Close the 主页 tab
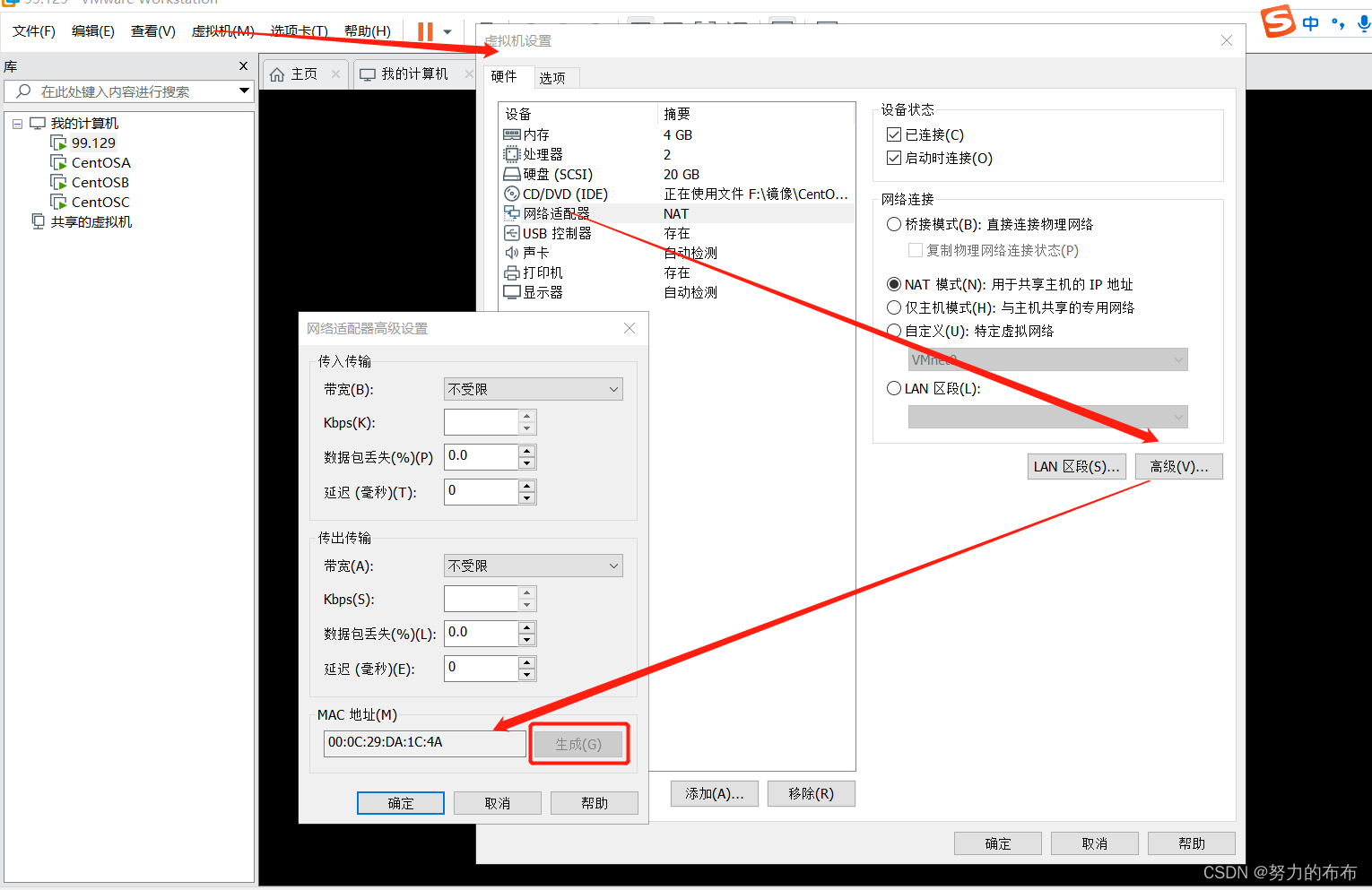The width and height of the screenshot is (1372, 890). [x=335, y=73]
